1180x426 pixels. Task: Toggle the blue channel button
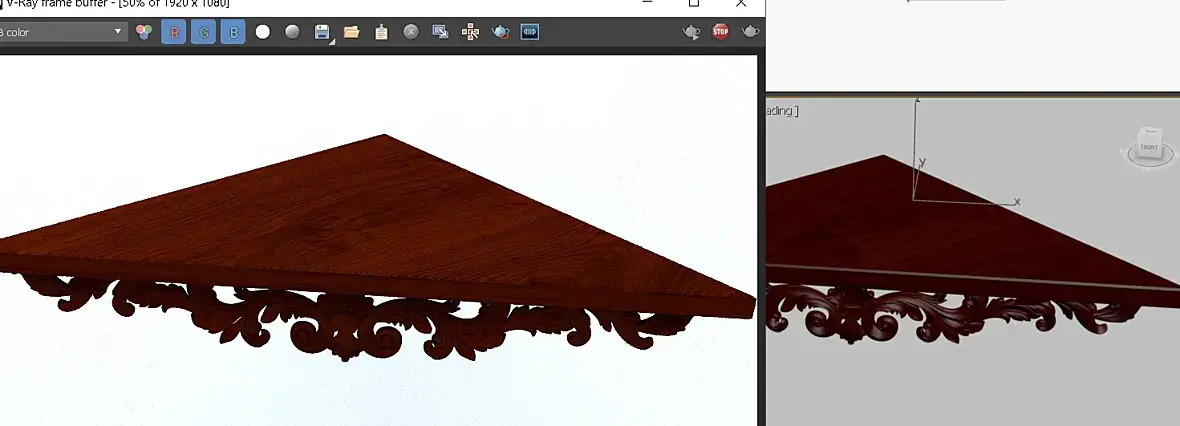pos(233,32)
